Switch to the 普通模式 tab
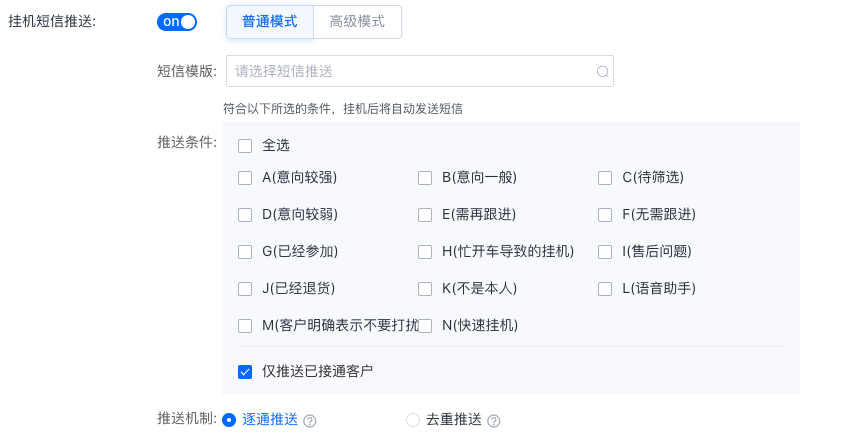This screenshot has width=847, height=440. (270, 22)
